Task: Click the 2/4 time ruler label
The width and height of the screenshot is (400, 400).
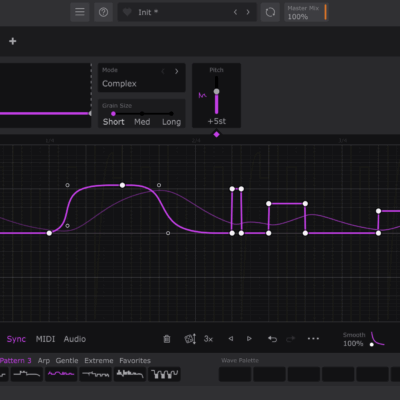Action: (x=196, y=141)
